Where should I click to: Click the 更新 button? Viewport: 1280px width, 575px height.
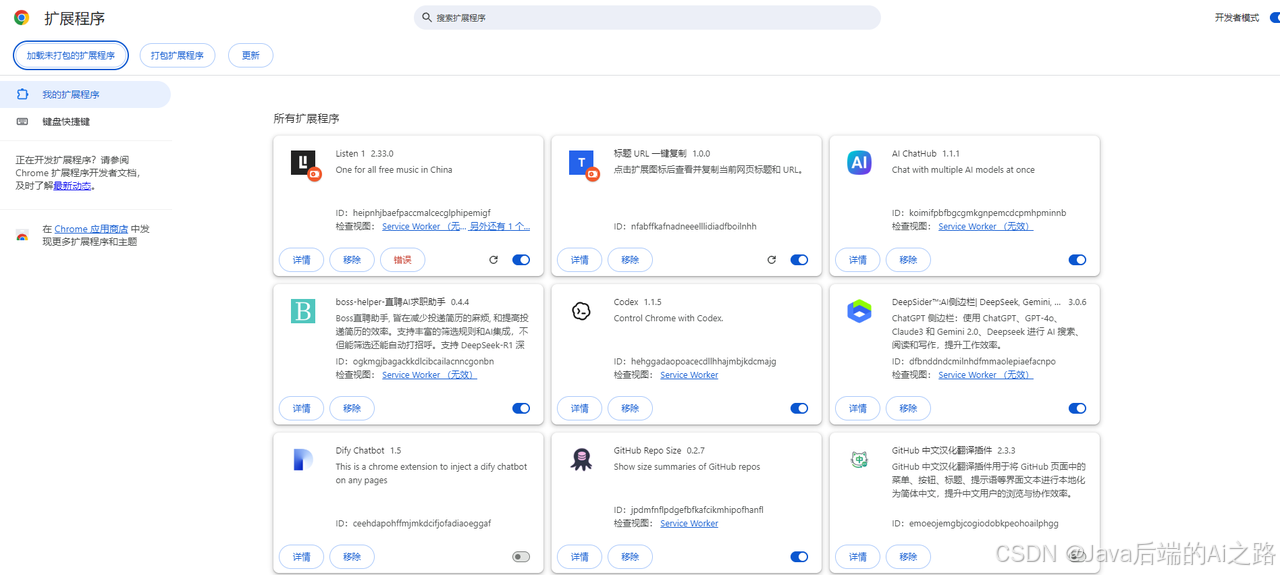(251, 55)
